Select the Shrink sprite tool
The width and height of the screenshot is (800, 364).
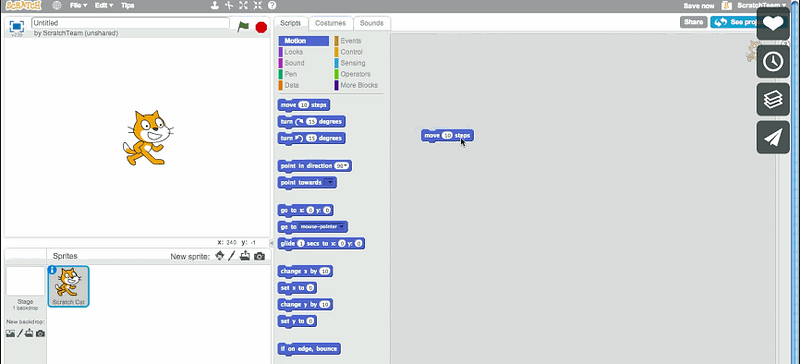(x=258, y=5)
